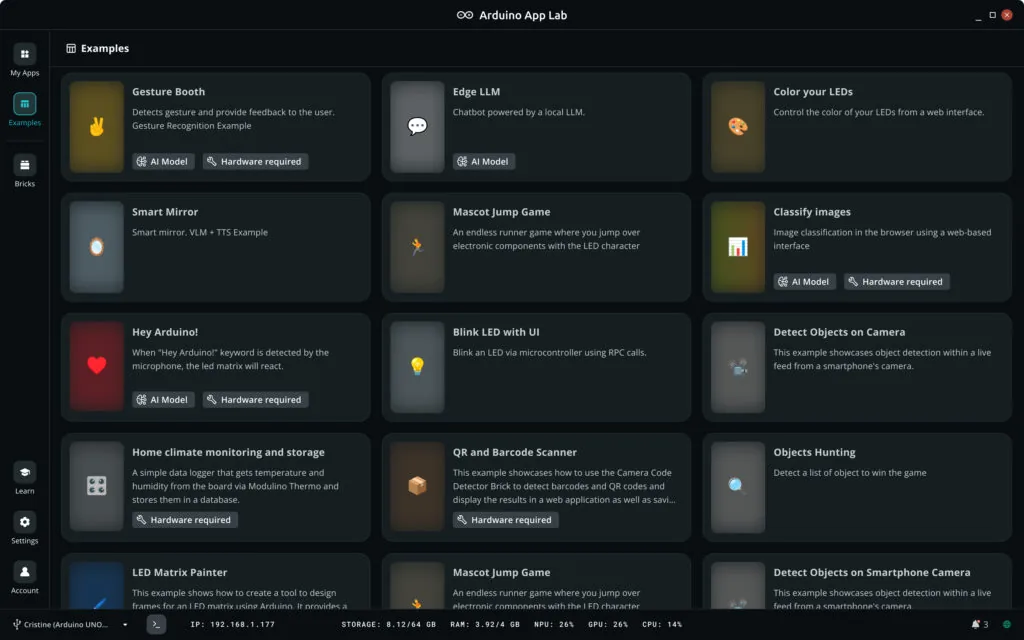Click Hardware required tag on Hey Arduino!
Screen dimensions: 1024x640
(255, 400)
